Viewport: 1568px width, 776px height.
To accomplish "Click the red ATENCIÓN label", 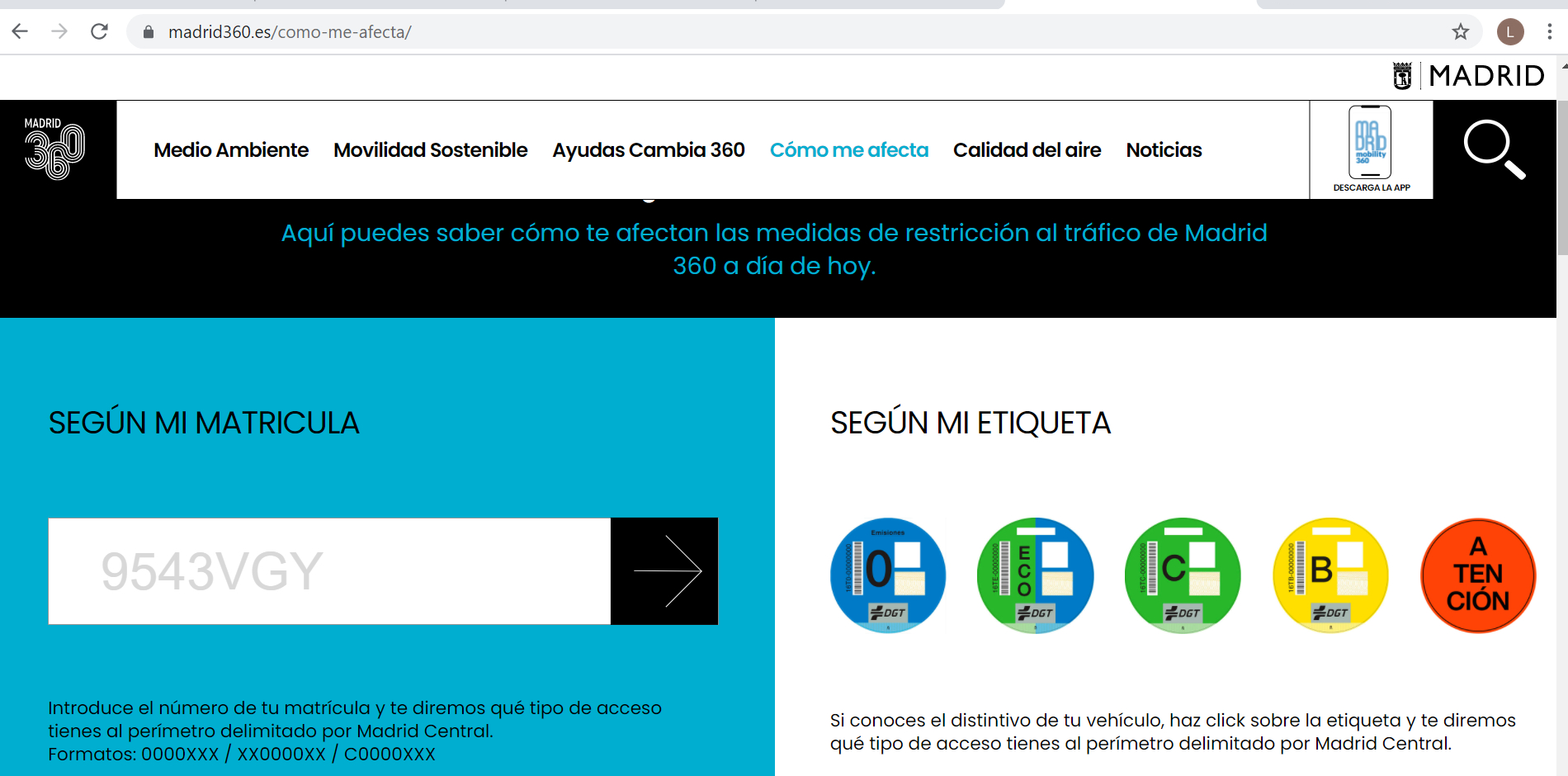I will (x=1477, y=575).
